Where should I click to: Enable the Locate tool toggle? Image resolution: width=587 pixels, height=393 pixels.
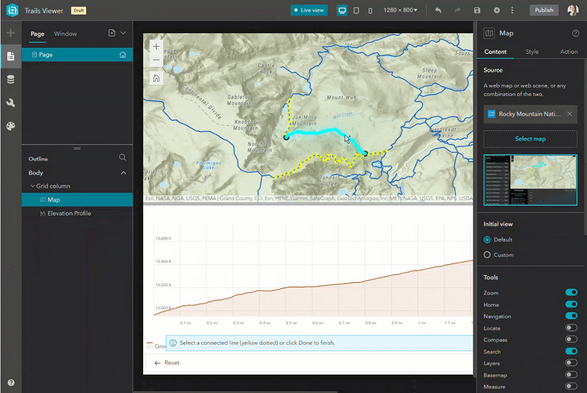pyautogui.click(x=571, y=328)
